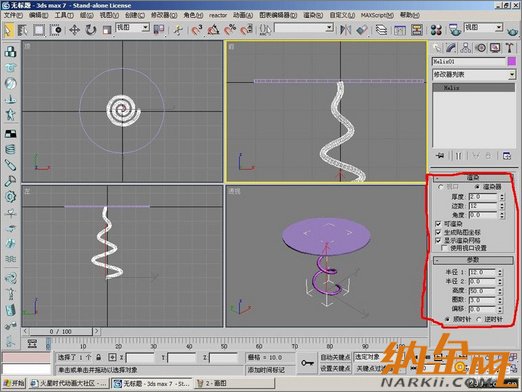Screen dimensions: 522x392
Task: Open the 修改器列表 dropdown
Action: [x=474, y=75]
